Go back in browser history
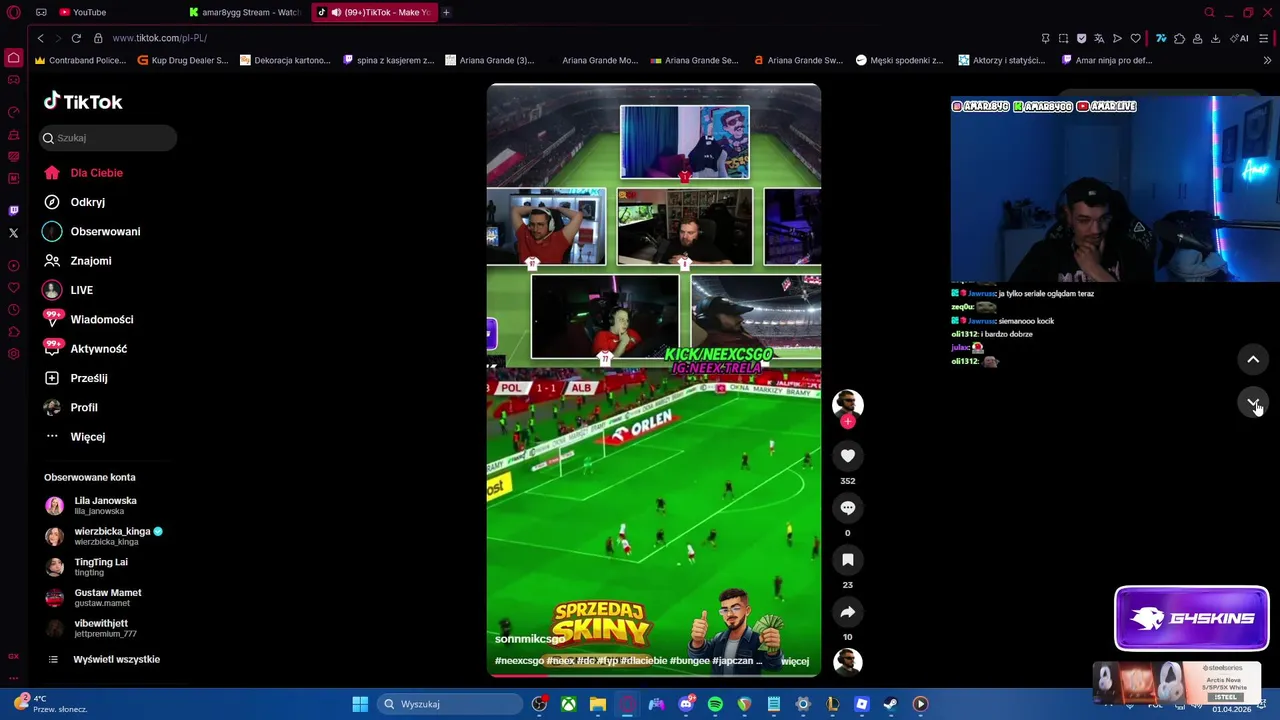 40,38
